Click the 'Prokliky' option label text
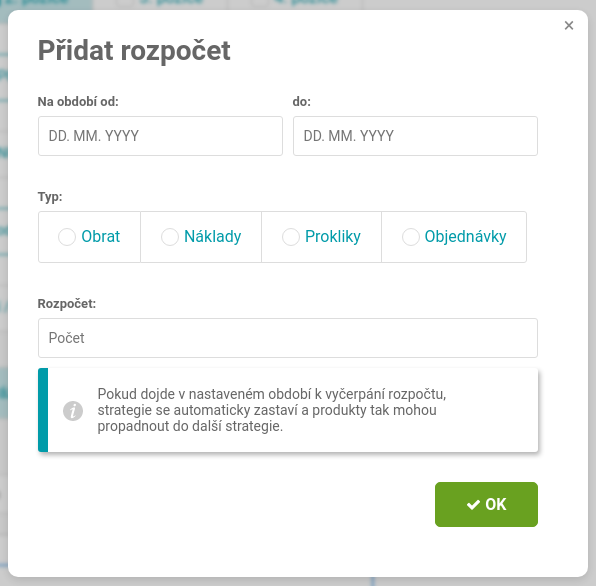The image size is (596, 586). (333, 236)
